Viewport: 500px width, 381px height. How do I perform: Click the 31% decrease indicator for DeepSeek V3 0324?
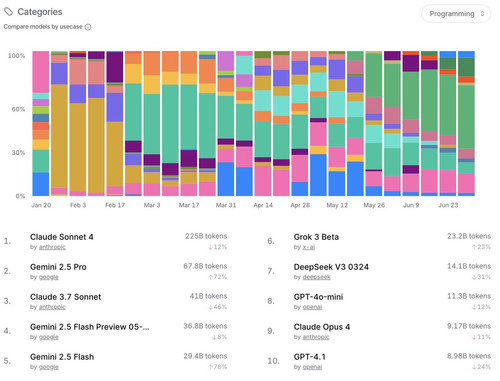tap(481, 277)
